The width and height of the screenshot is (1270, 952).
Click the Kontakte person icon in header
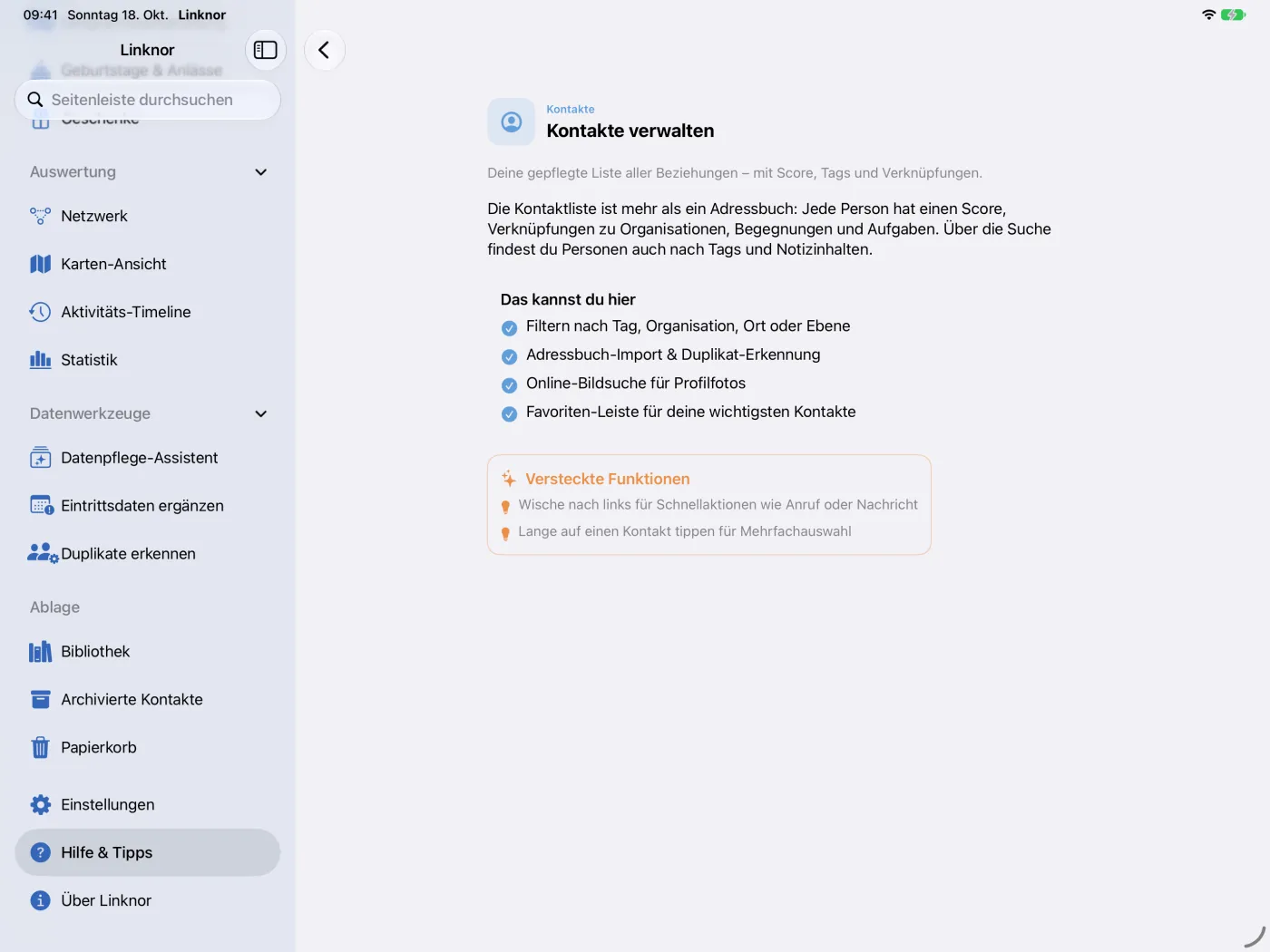pyautogui.click(x=512, y=121)
